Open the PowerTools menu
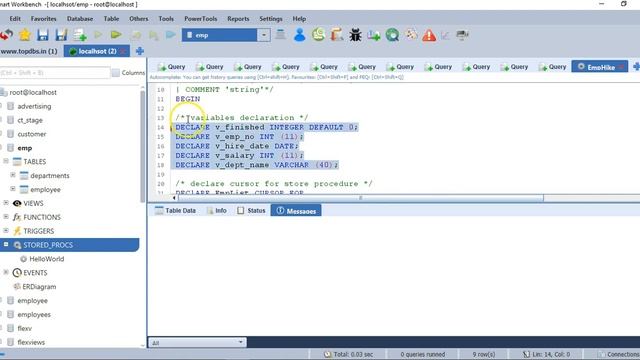 click(x=201, y=19)
